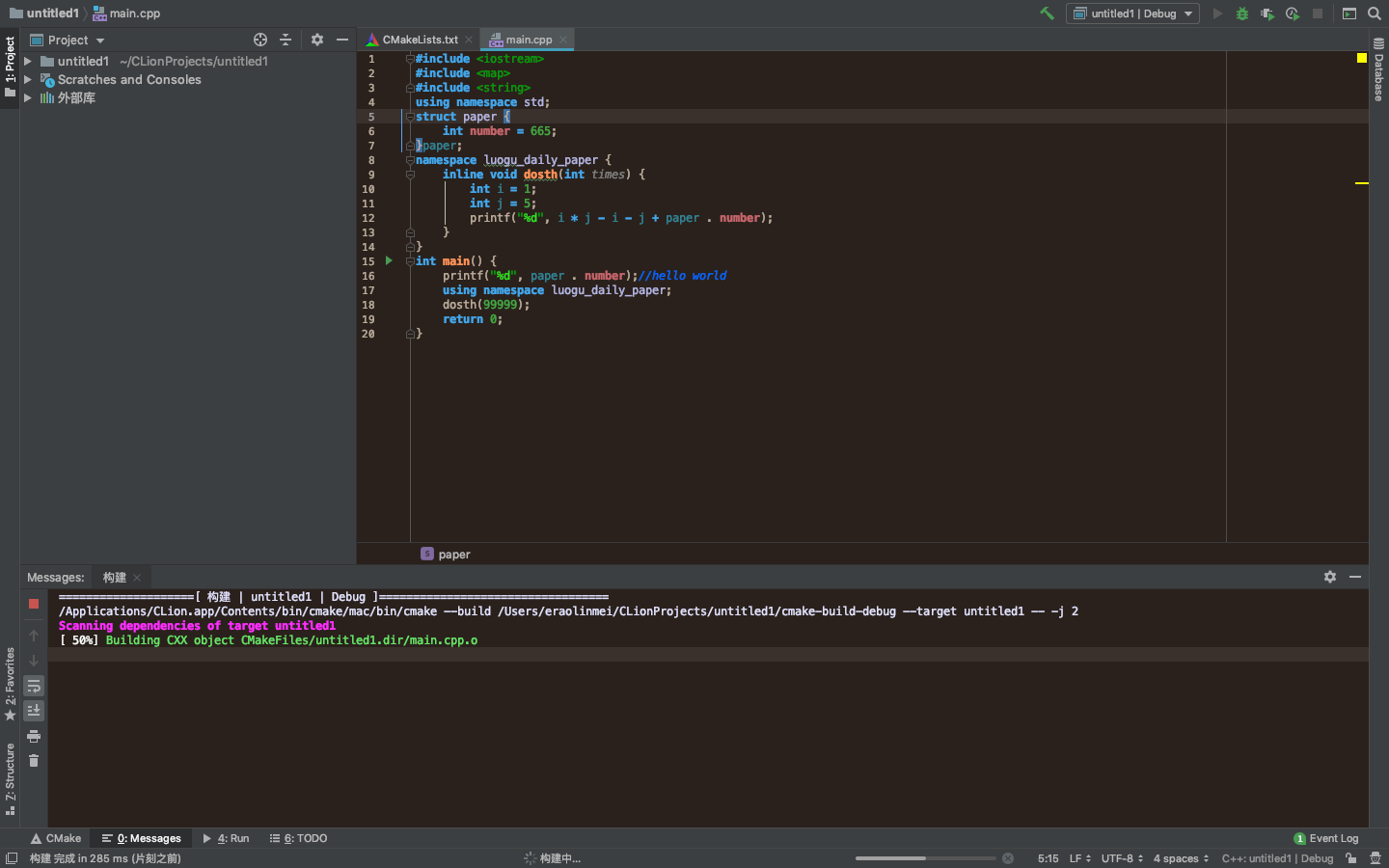Open the Event Log
The image size is (1389, 868).
point(1326,838)
